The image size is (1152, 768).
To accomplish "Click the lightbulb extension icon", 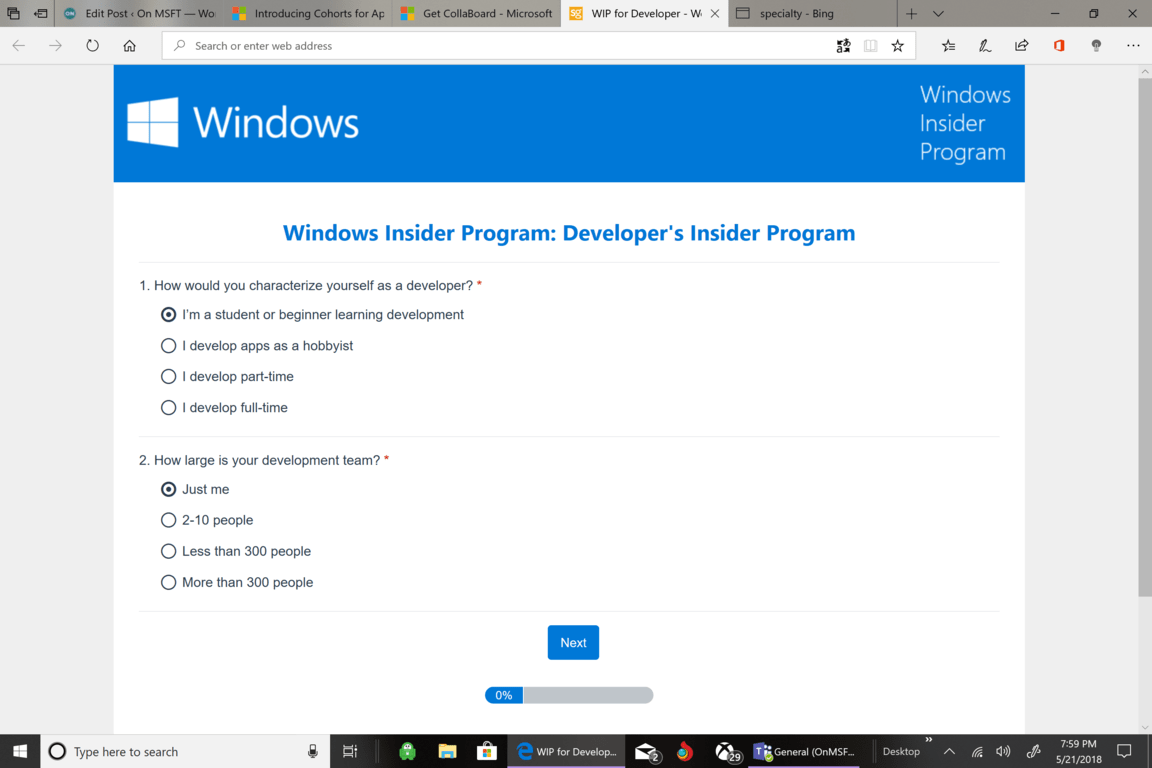I will click(1096, 46).
